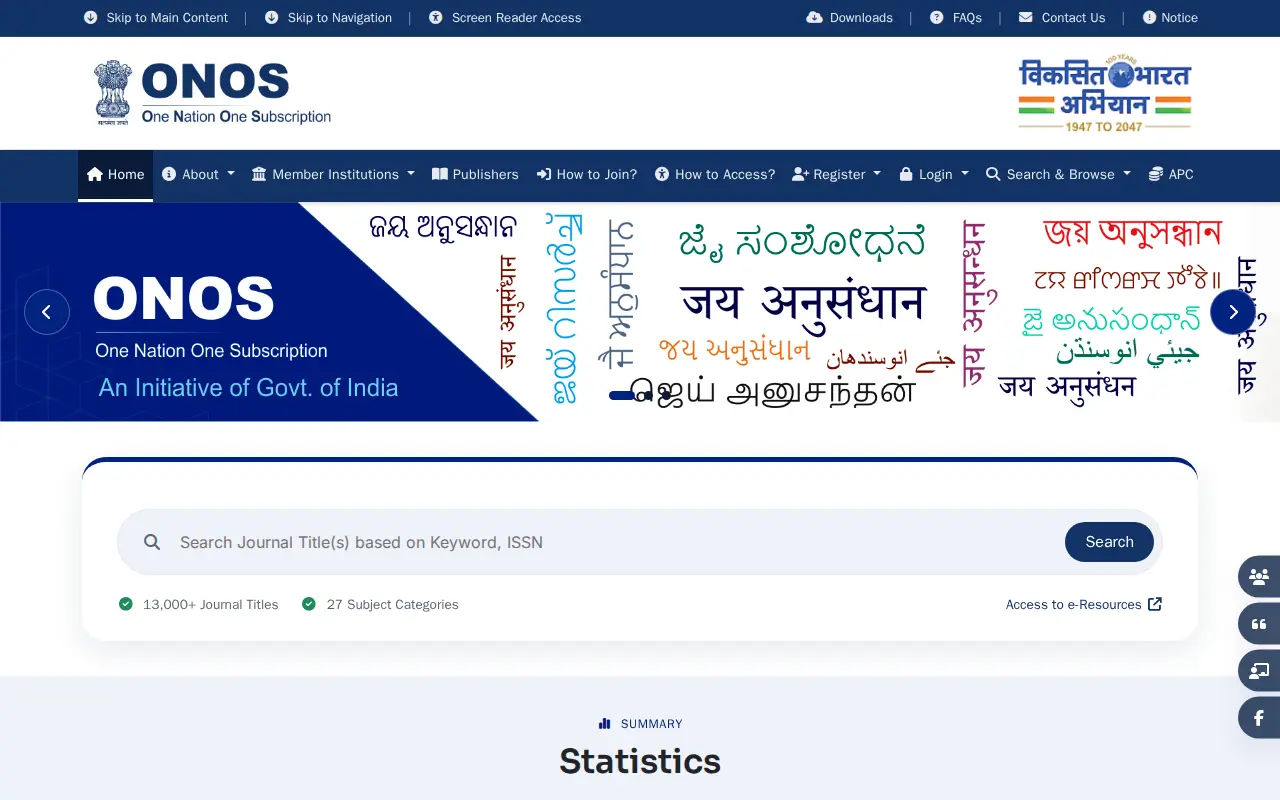This screenshot has width=1280, height=800.
Task: Click the SUMMARY label above Statistics
Action: pos(651,724)
